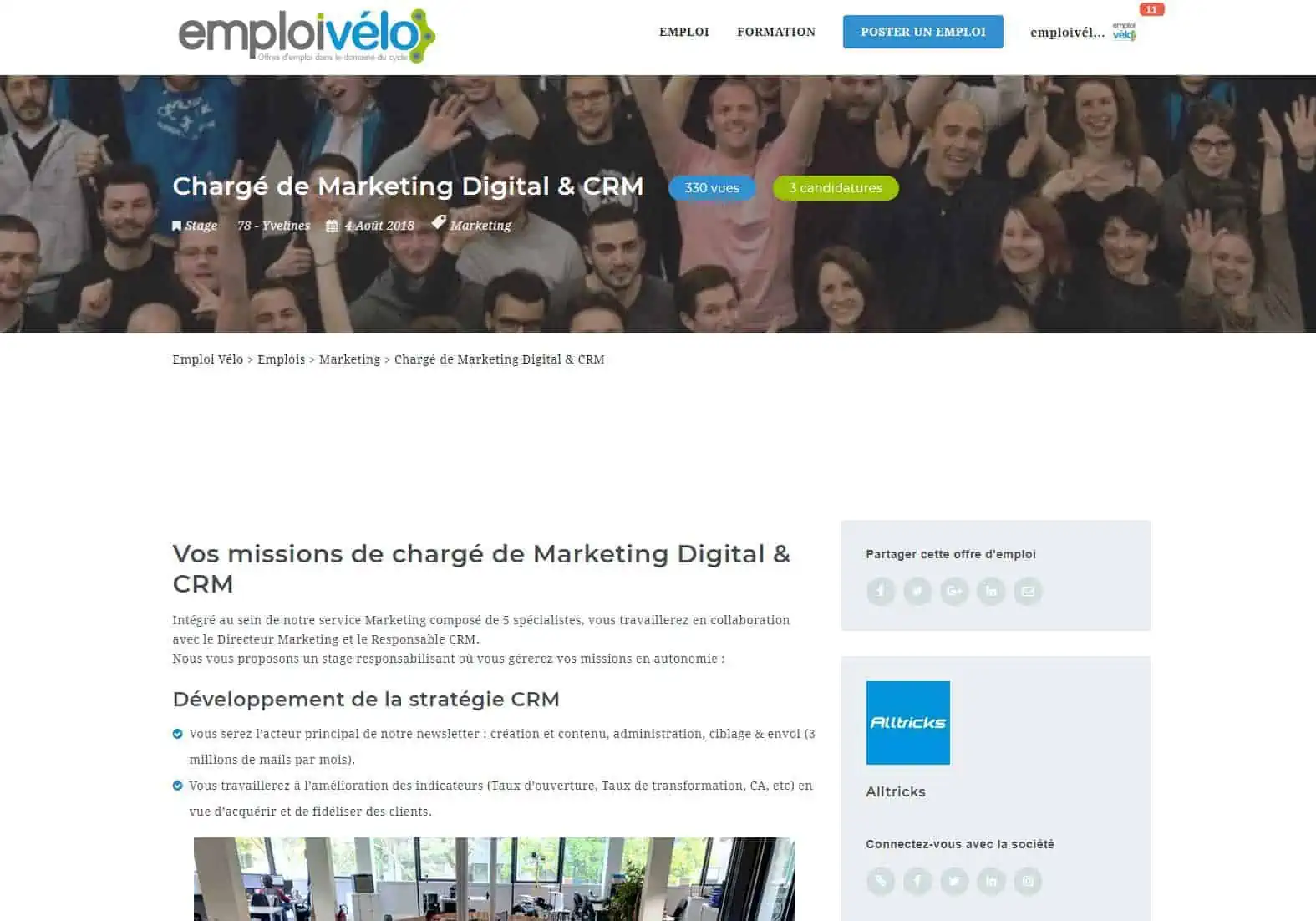Open Alltricks LinkedIn profile icon

pyautogui.click(x=991, y=881)
